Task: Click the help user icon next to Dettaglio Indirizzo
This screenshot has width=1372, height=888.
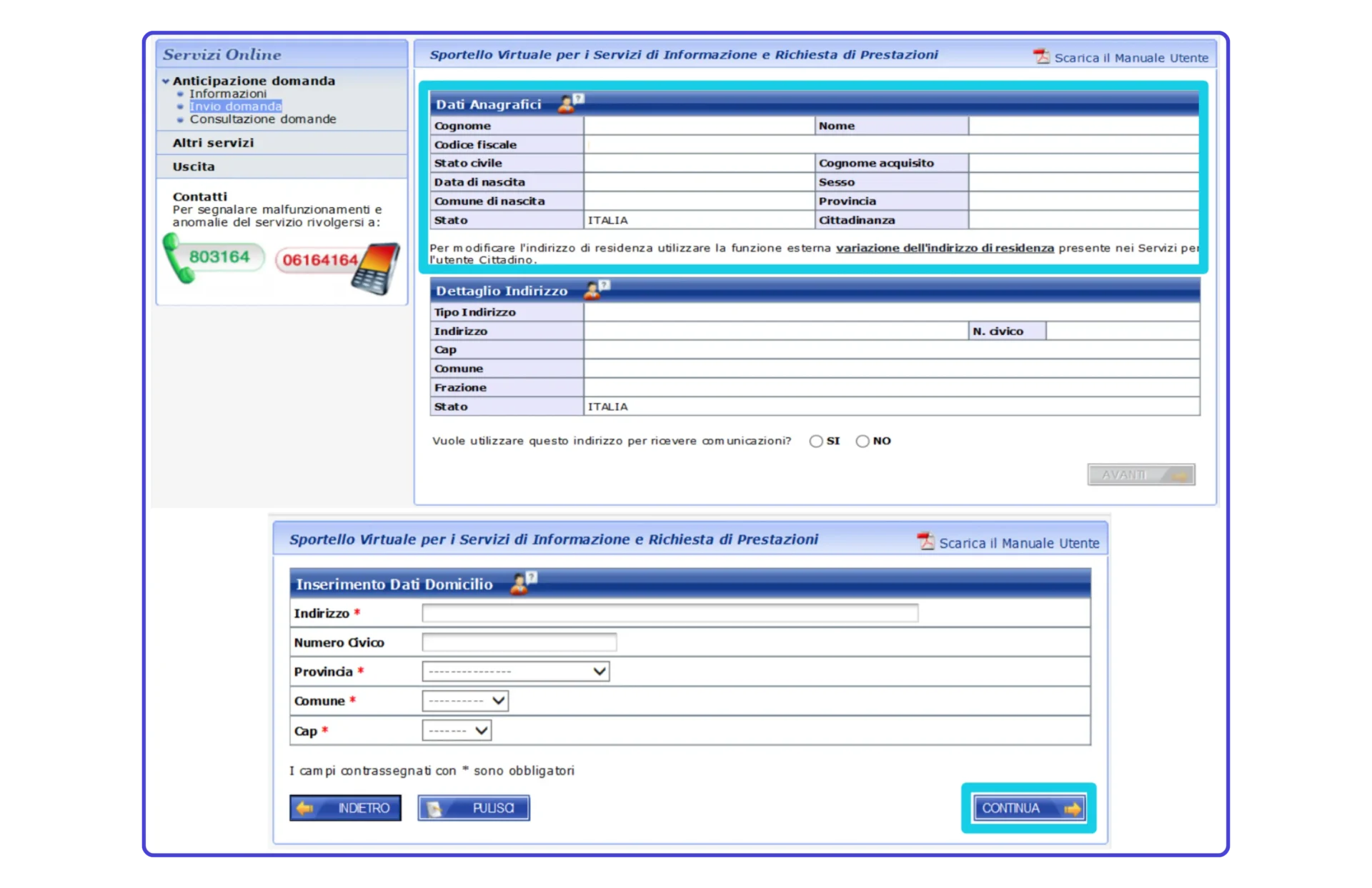Action: point(596,289)
